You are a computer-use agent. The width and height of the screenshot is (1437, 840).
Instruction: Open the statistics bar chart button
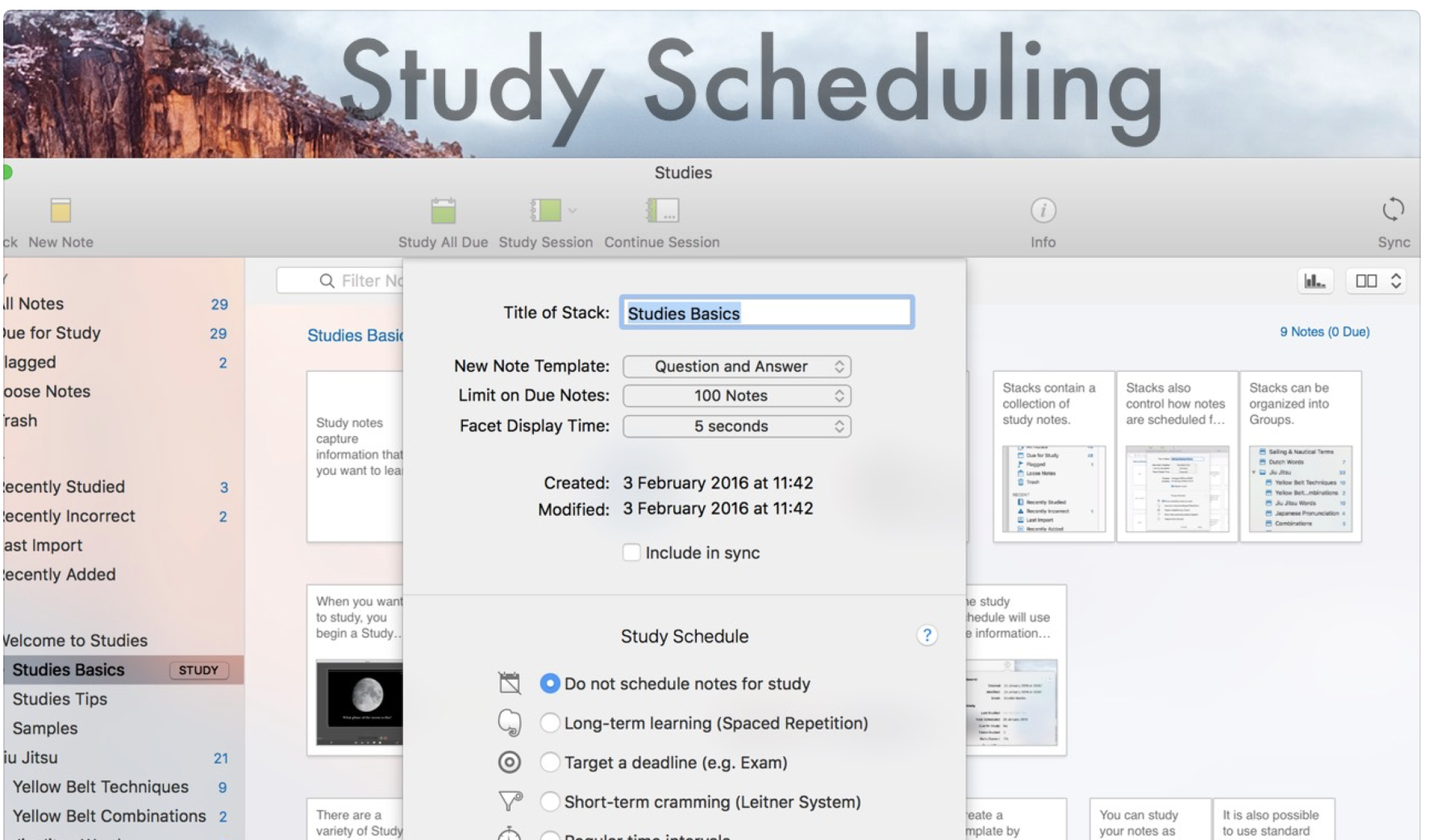[1315, 281]
